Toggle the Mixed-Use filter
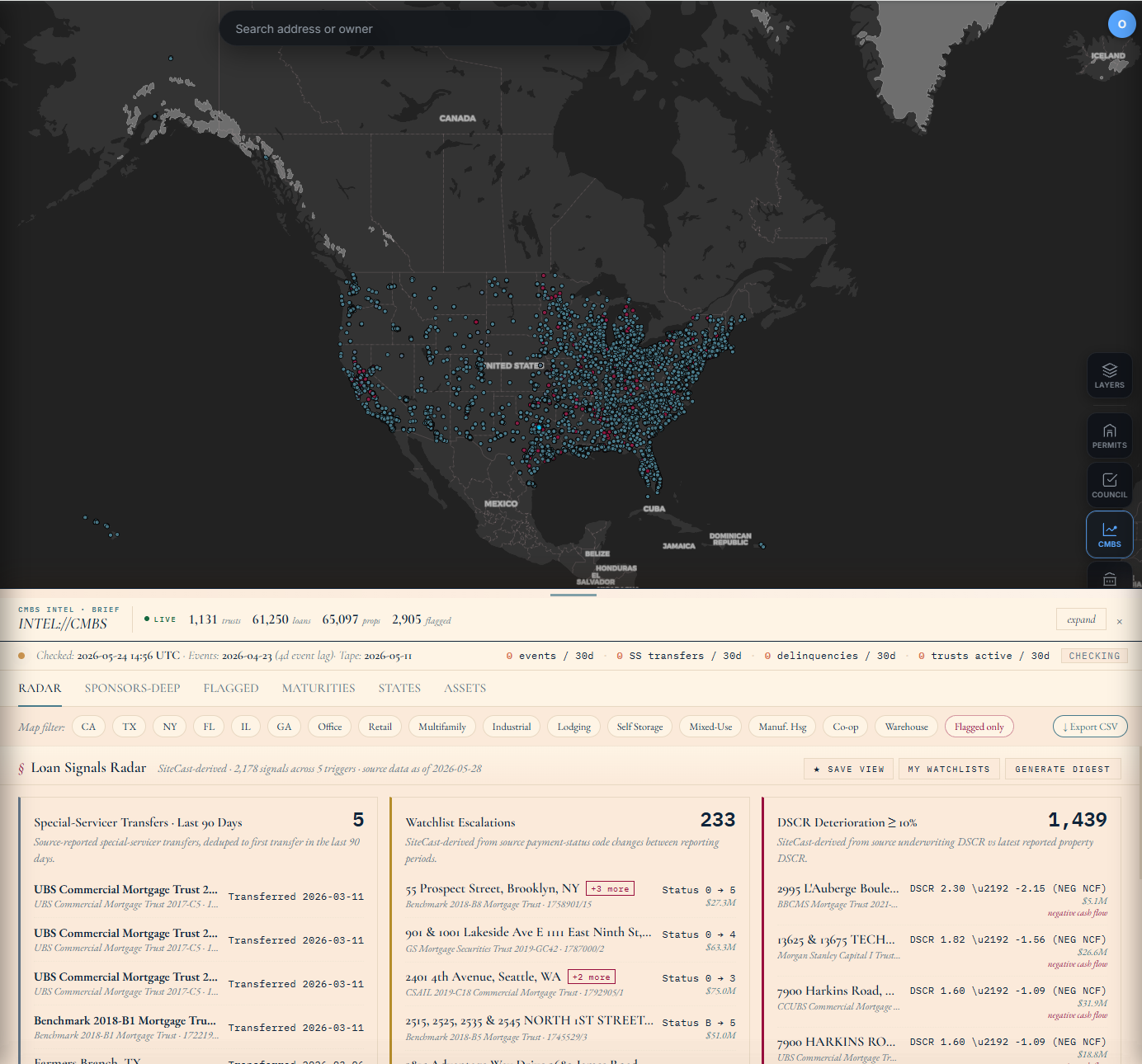The image size is (1142, 1064). coord(711,727)
